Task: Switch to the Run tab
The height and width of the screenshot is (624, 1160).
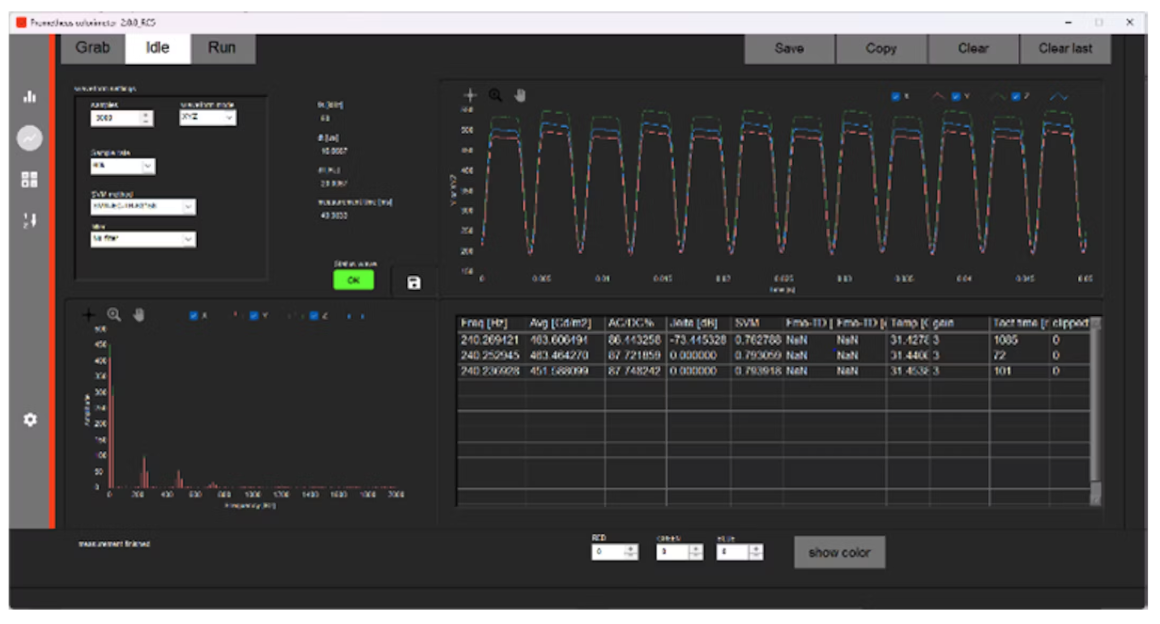Action: click(222, 48)
